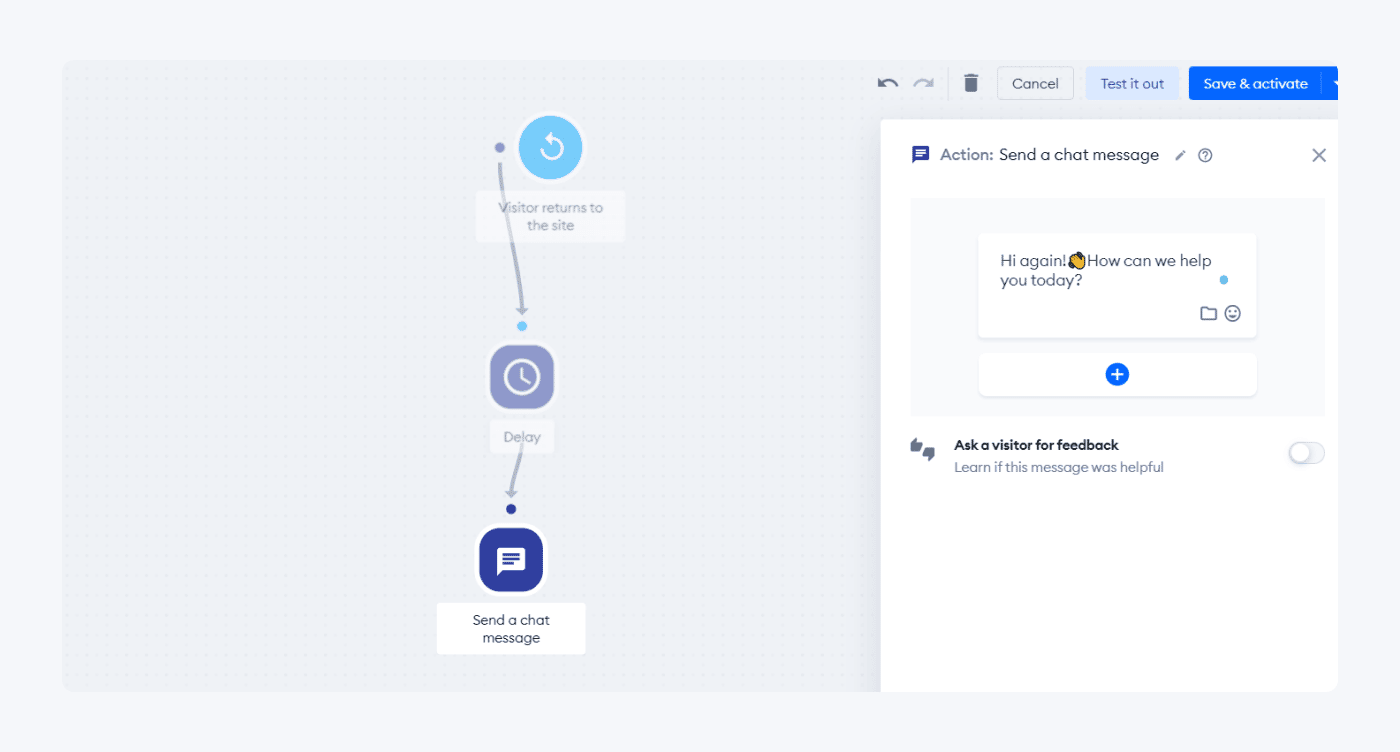Click the chat message text field
1400x752 pixels.
[1117, 286]
